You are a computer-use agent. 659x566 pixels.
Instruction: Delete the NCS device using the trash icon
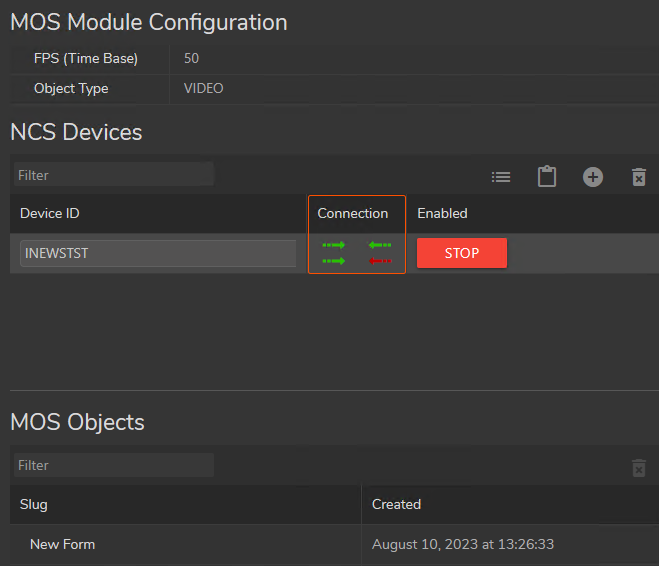coord(639,177)
